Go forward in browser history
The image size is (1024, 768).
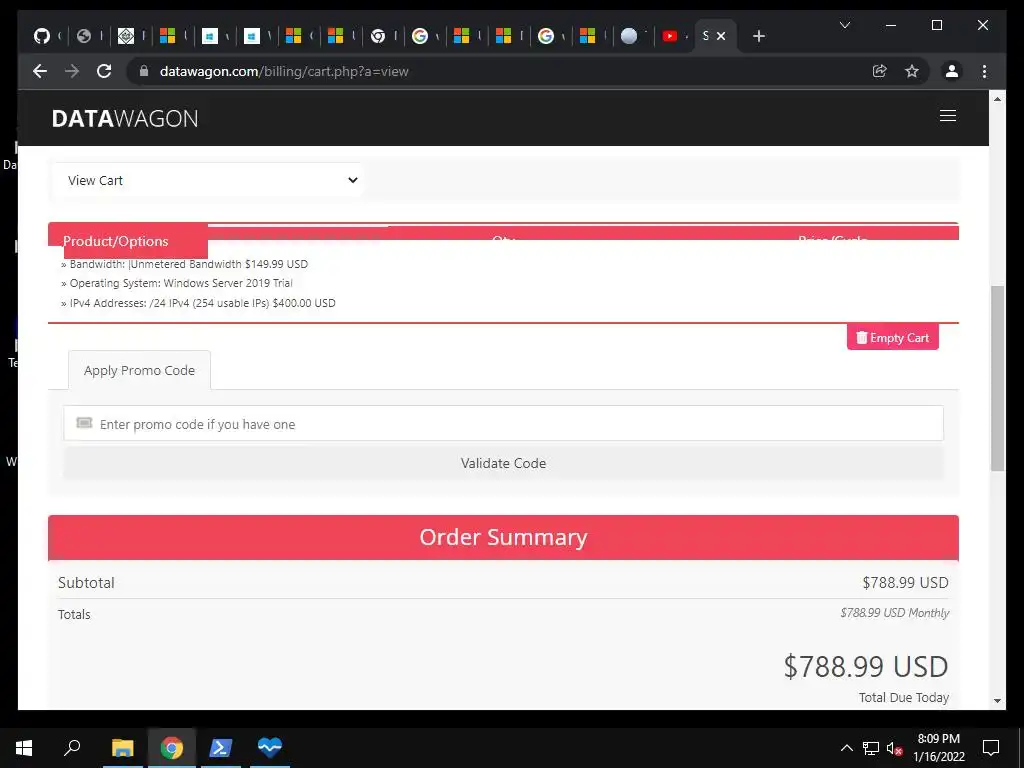coord(72,71)
